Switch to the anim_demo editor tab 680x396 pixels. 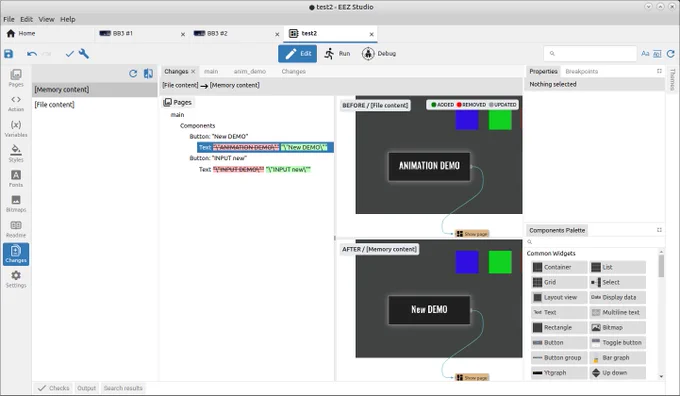tap(250, 72)
